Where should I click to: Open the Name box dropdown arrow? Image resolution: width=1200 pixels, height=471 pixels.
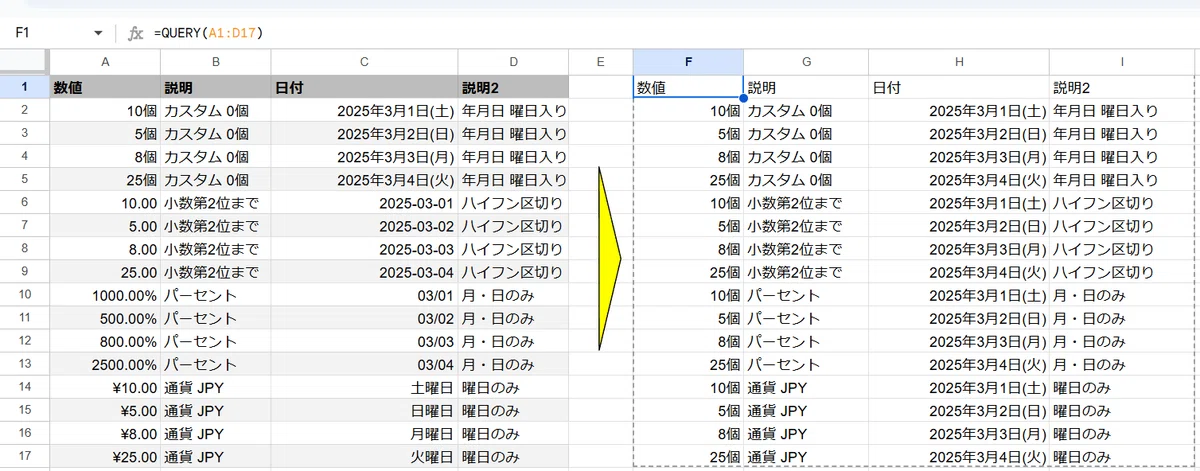click(x=97, y=33)
